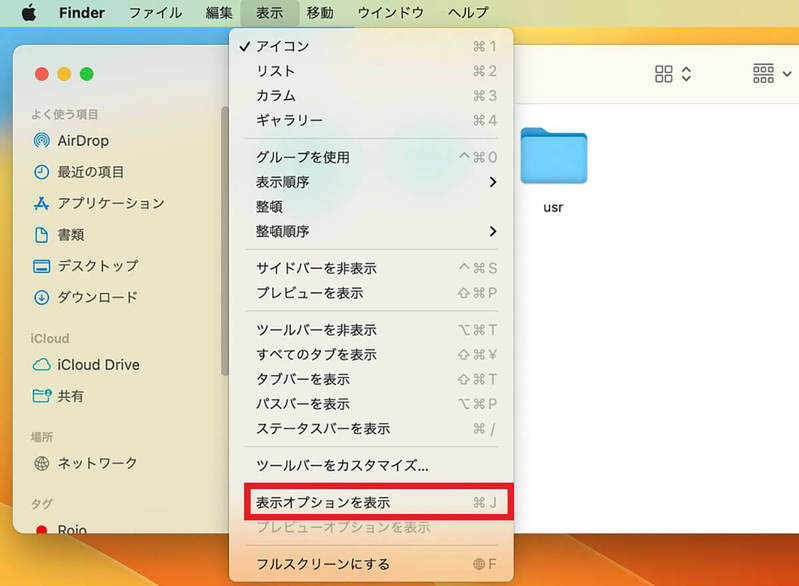The image size is (799, 586).
Task: Toggle グループを使用 option
Action: (371, 157)
